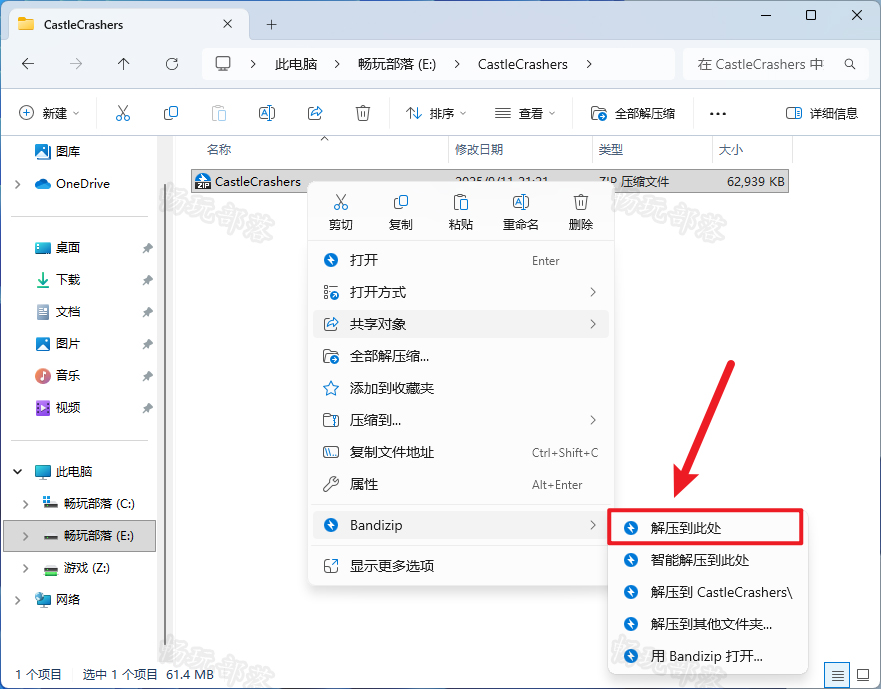Go back with the Back arrow

pyautogui.click(x=28, y=64)
